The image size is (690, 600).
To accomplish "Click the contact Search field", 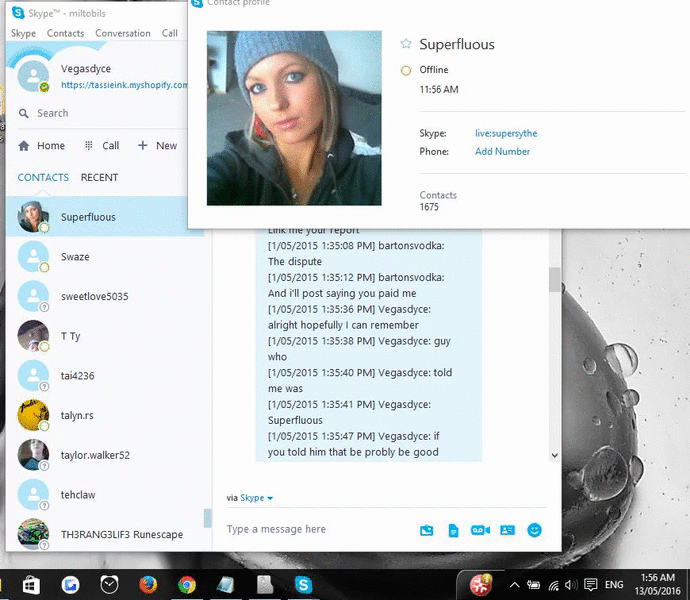I will click(101, 114).
